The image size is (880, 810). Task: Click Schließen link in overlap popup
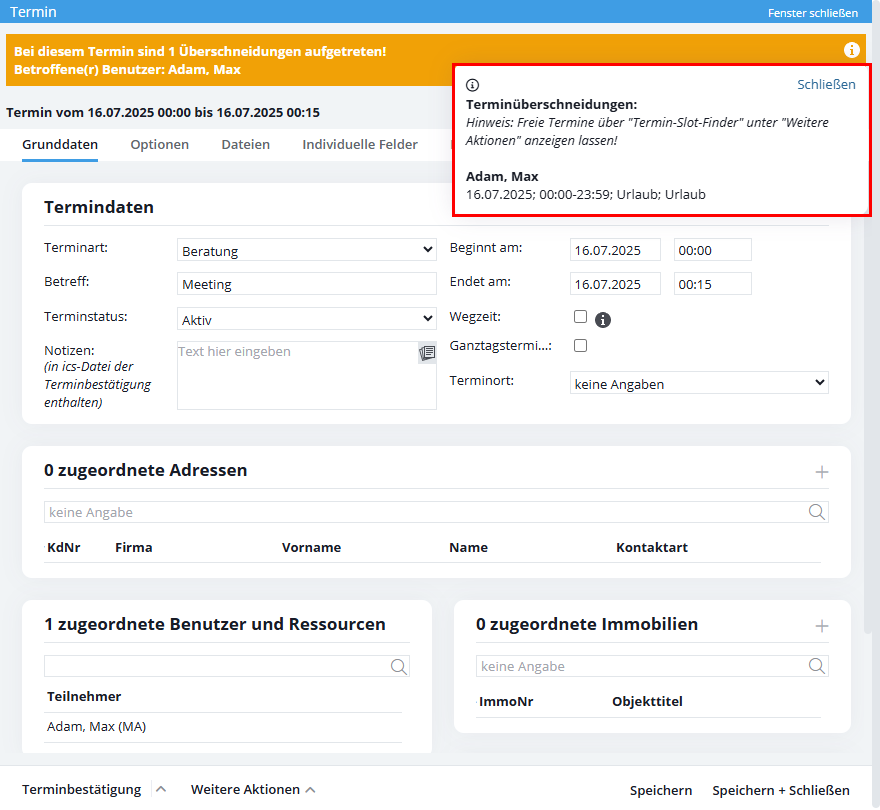826,84
